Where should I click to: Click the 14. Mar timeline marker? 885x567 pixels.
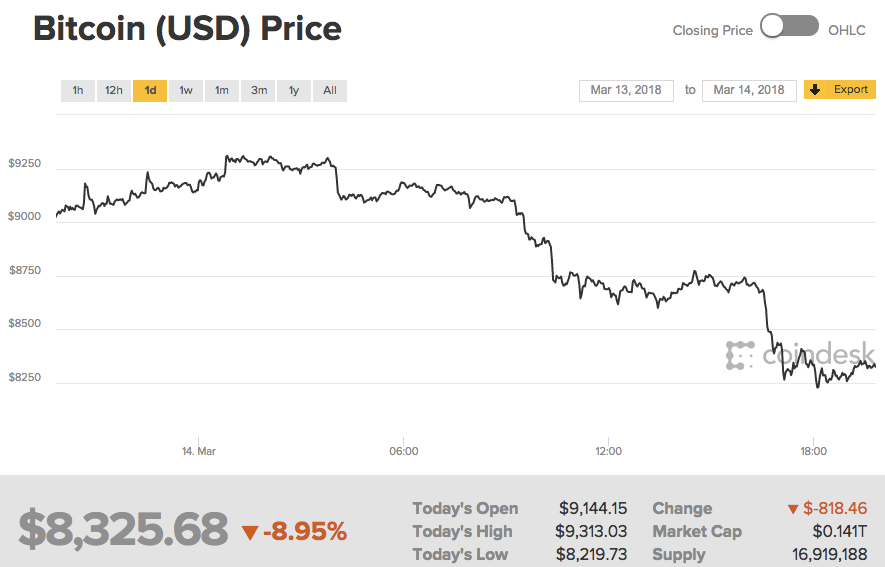click(199, 451)
